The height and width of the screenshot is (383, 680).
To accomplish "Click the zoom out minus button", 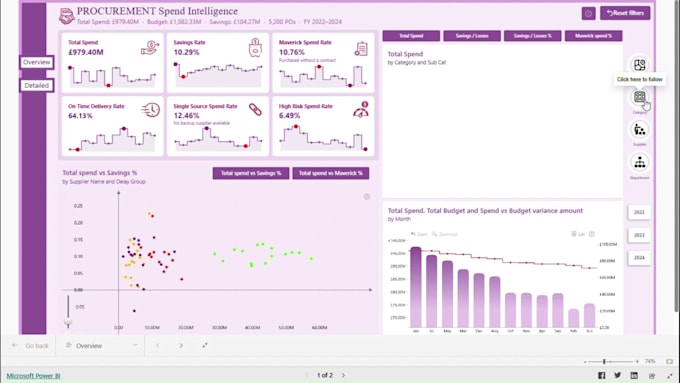I will click(585, 361).
